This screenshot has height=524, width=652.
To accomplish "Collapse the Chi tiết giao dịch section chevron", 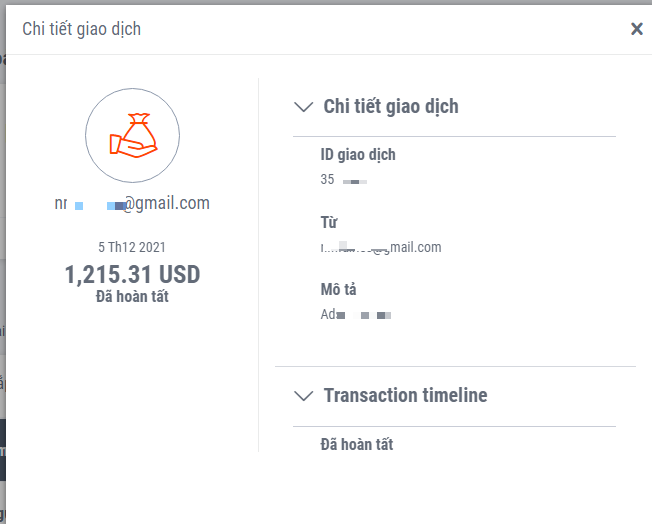I will [303, 107].
